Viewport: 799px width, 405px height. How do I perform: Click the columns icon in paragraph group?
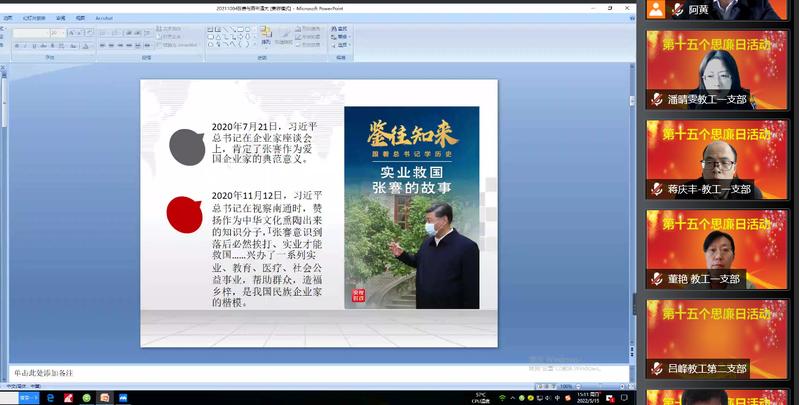click(x=147, y=46)
